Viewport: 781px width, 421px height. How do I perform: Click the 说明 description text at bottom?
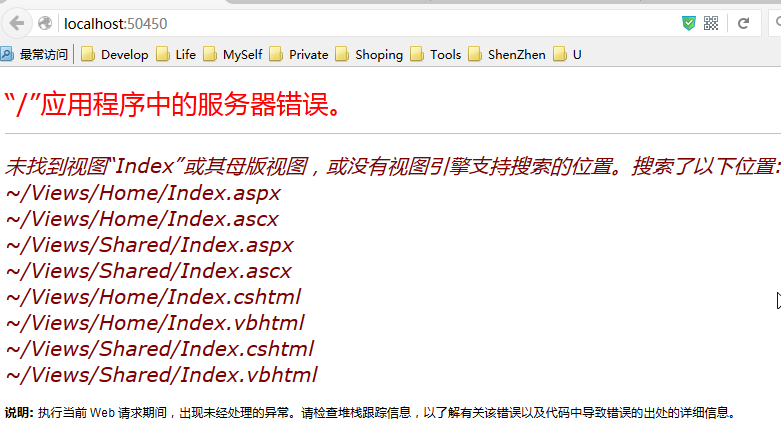370,413
